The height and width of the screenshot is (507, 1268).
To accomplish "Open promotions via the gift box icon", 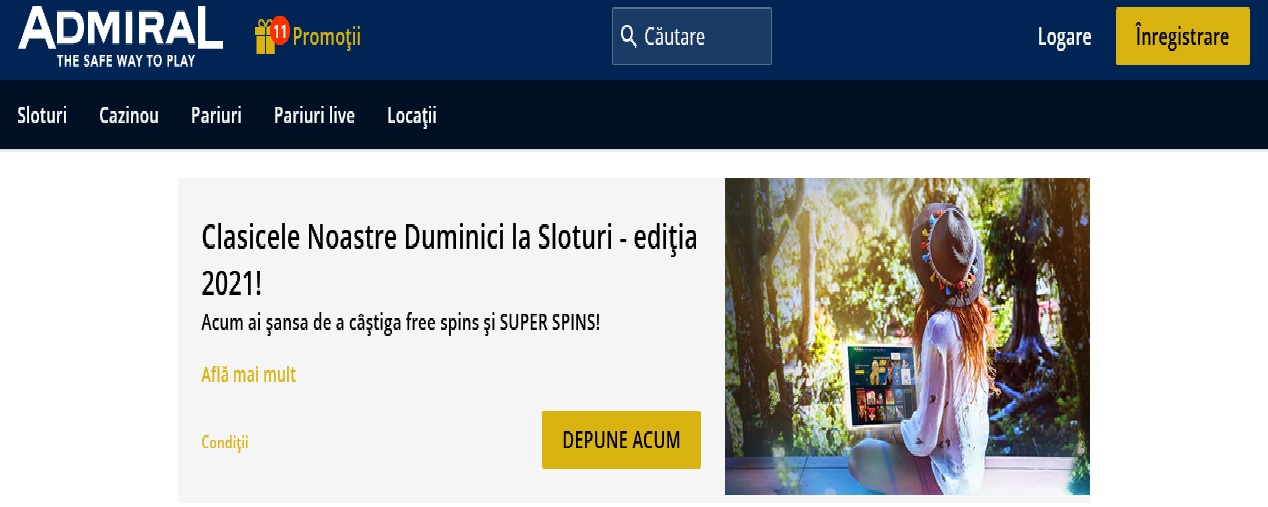I will pyautogui.click(x=265, y=39).
